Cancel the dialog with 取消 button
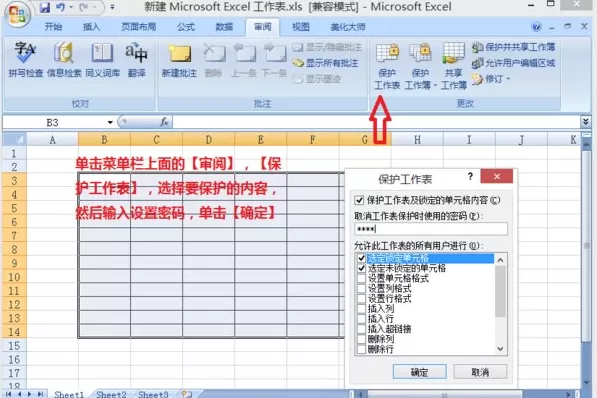597x398 pixels. click(x=480, y=372)
